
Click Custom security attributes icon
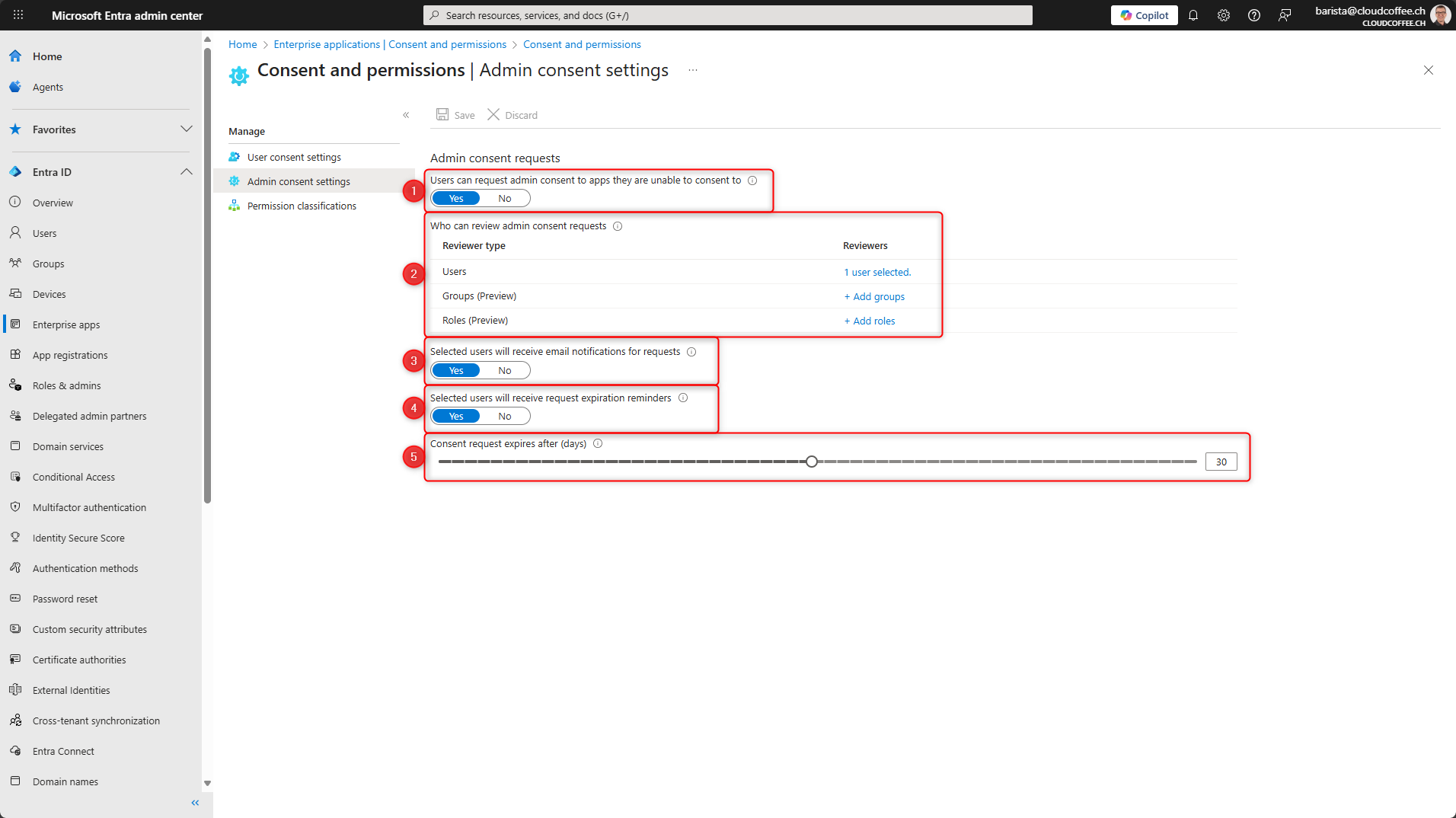click(x=15, y=629)
